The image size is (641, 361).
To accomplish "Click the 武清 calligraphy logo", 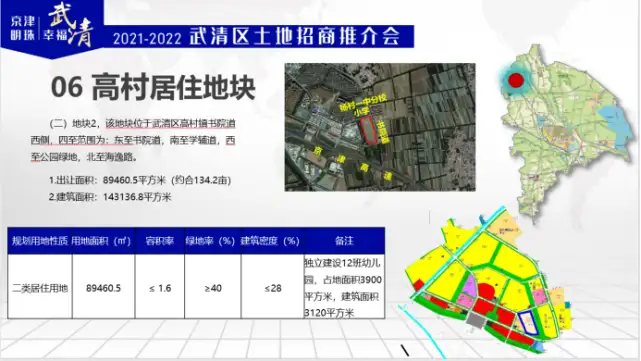I will (x=70, y=24).
